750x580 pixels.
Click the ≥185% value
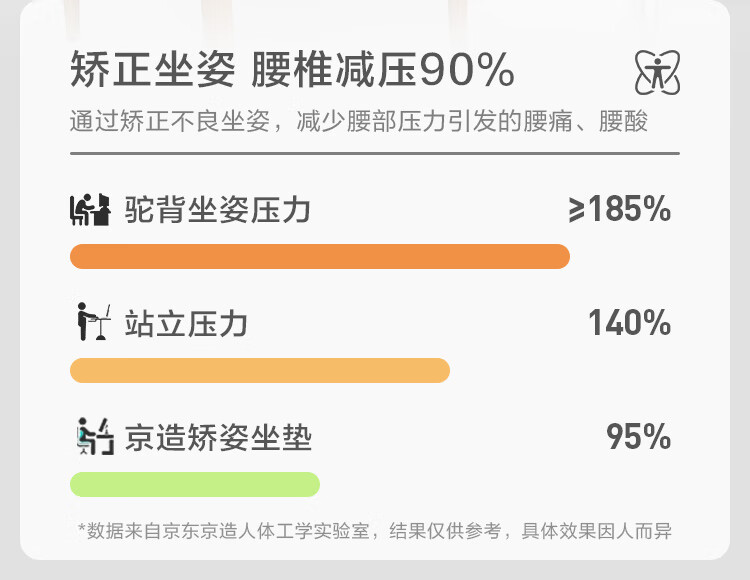(620, 209)
